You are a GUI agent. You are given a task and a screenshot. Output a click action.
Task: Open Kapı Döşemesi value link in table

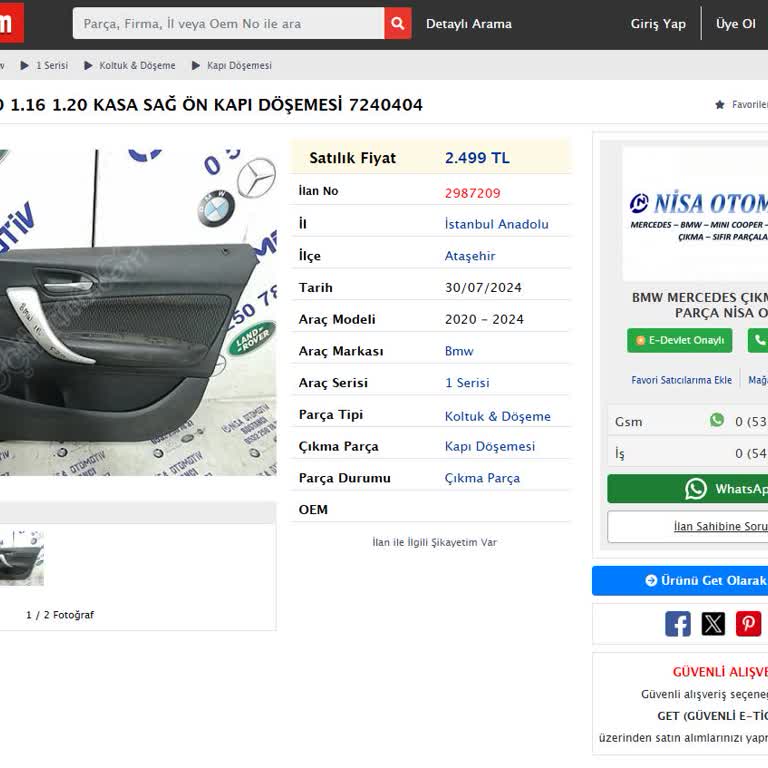(490, 447)
